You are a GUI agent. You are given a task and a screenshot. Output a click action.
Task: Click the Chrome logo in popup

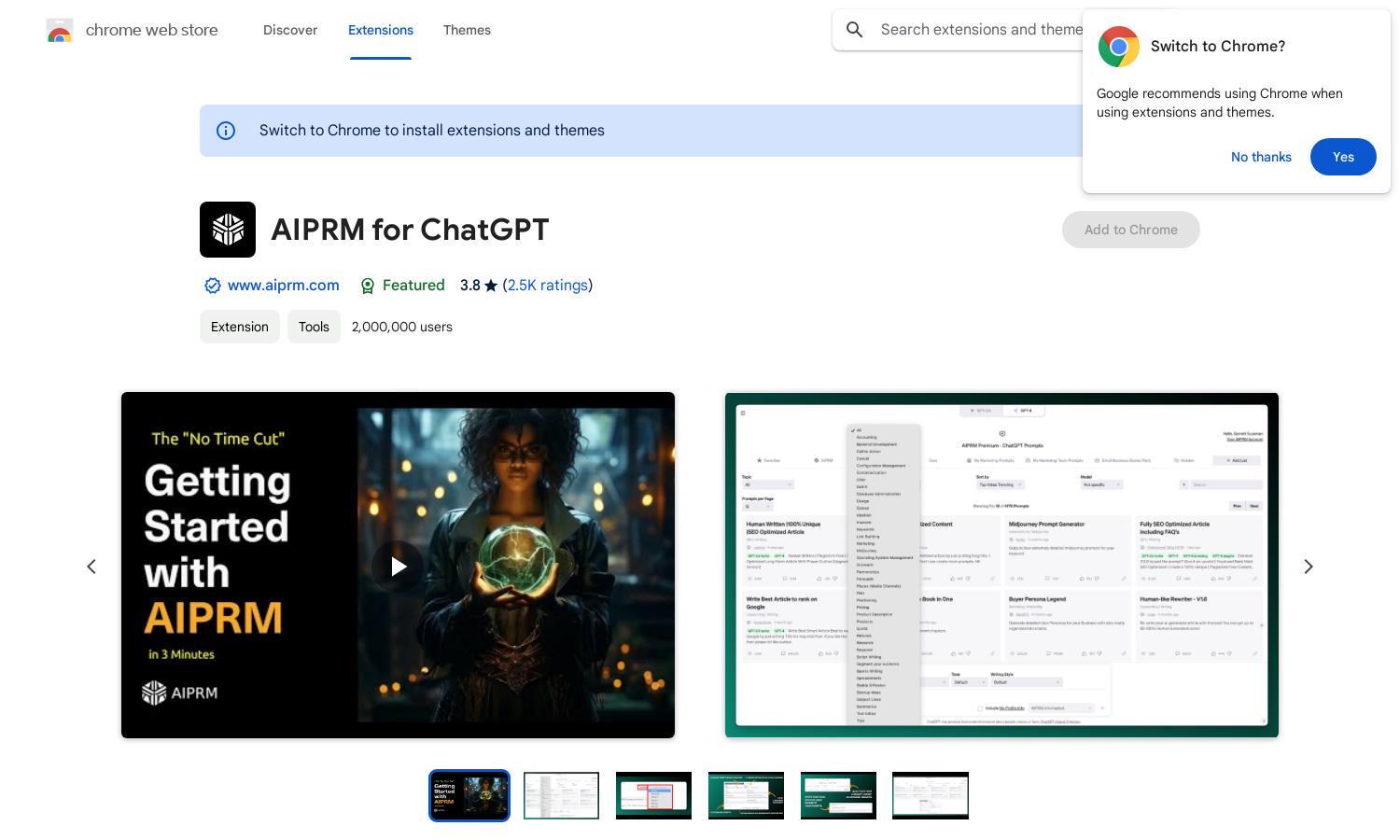tap(1118, 47)
